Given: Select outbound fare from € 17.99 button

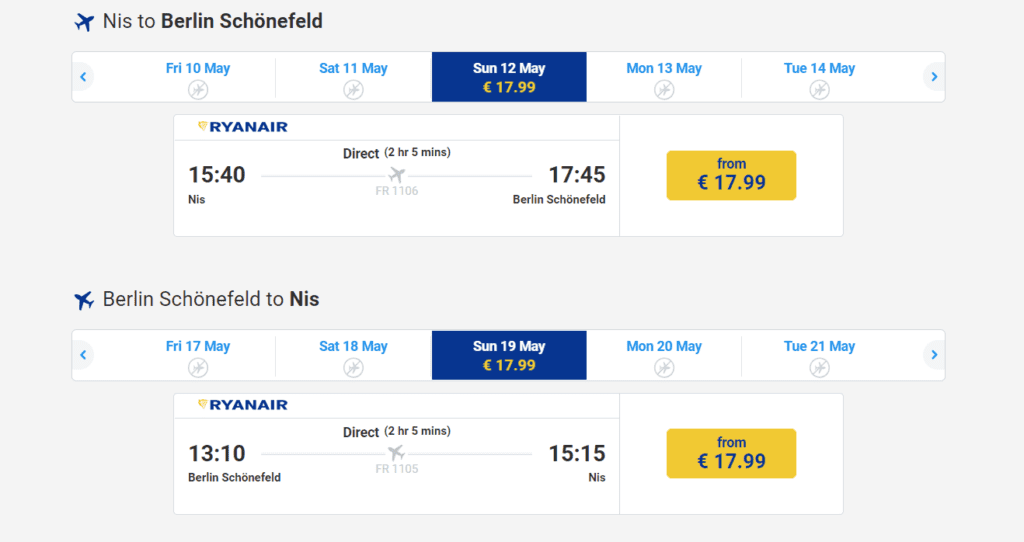Looking at the screenshot, I should click(x=731, y=175).
